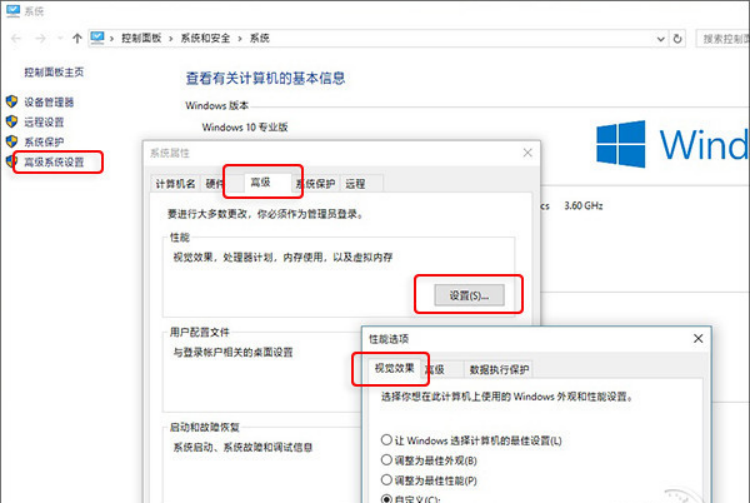This screenshot has width=750, height=503.
Task: Click the 搜索控制面板 search box
Action: coord(723,38)
